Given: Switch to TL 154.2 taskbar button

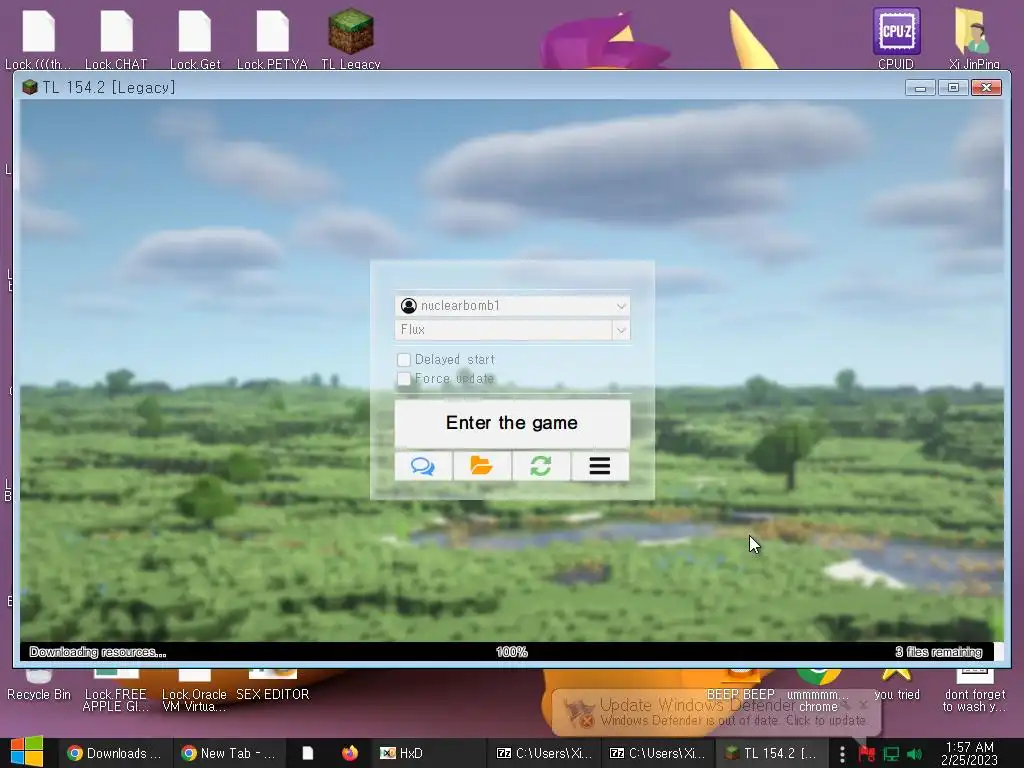Looking at the screenshot, I should pos(771,753).
